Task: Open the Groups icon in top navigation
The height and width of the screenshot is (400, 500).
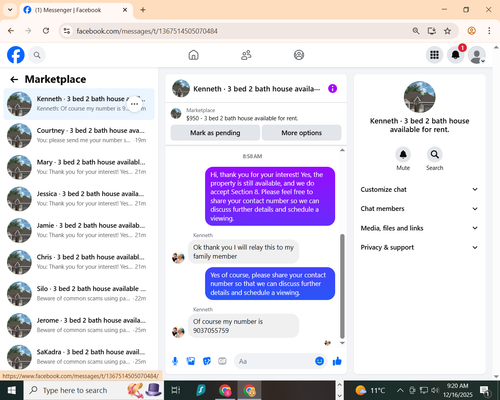Action: tap(299, 55)
